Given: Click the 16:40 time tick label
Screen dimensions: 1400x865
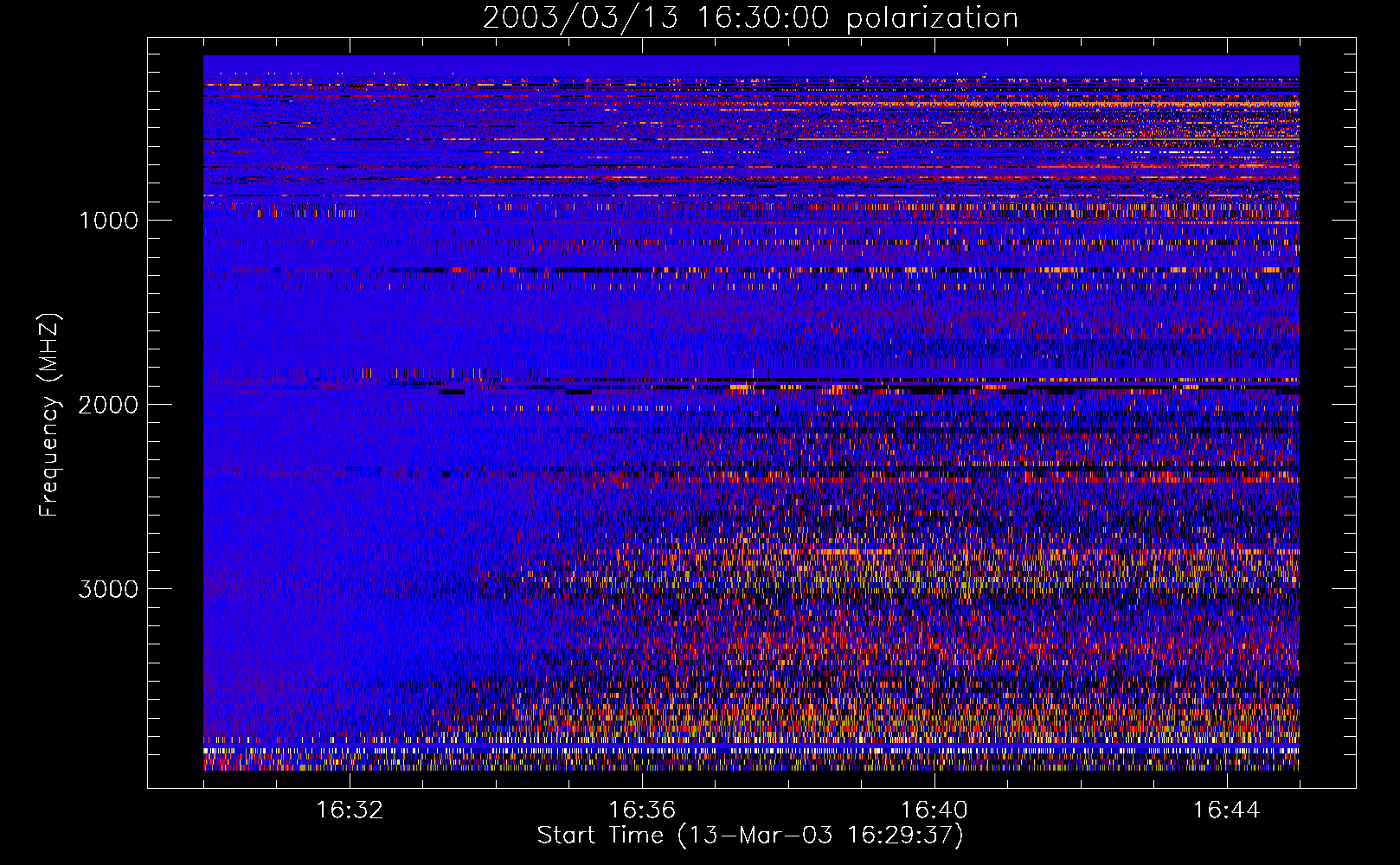Looking at the screenshot, I should [934, 811].
